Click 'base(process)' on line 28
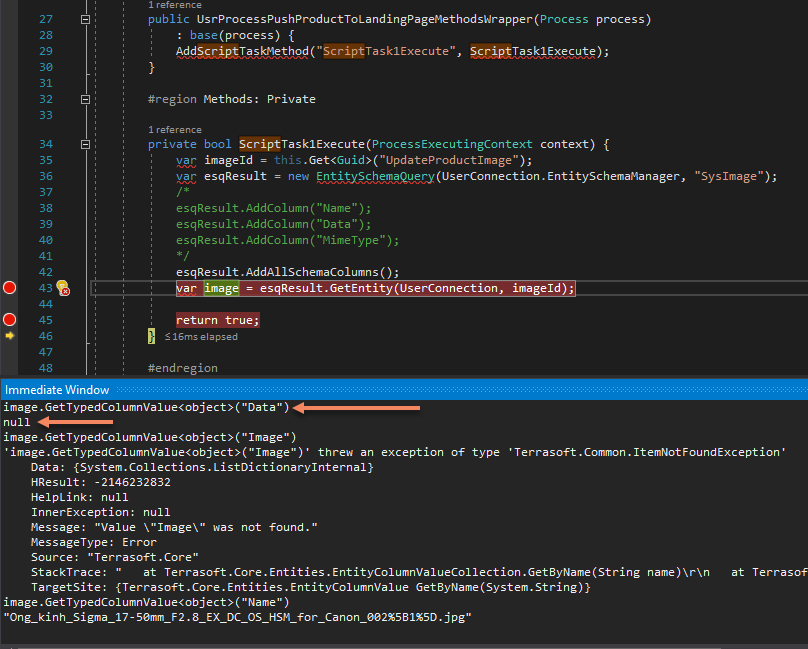The width and height of the screenshot is (808, 649). coord(235,36)
